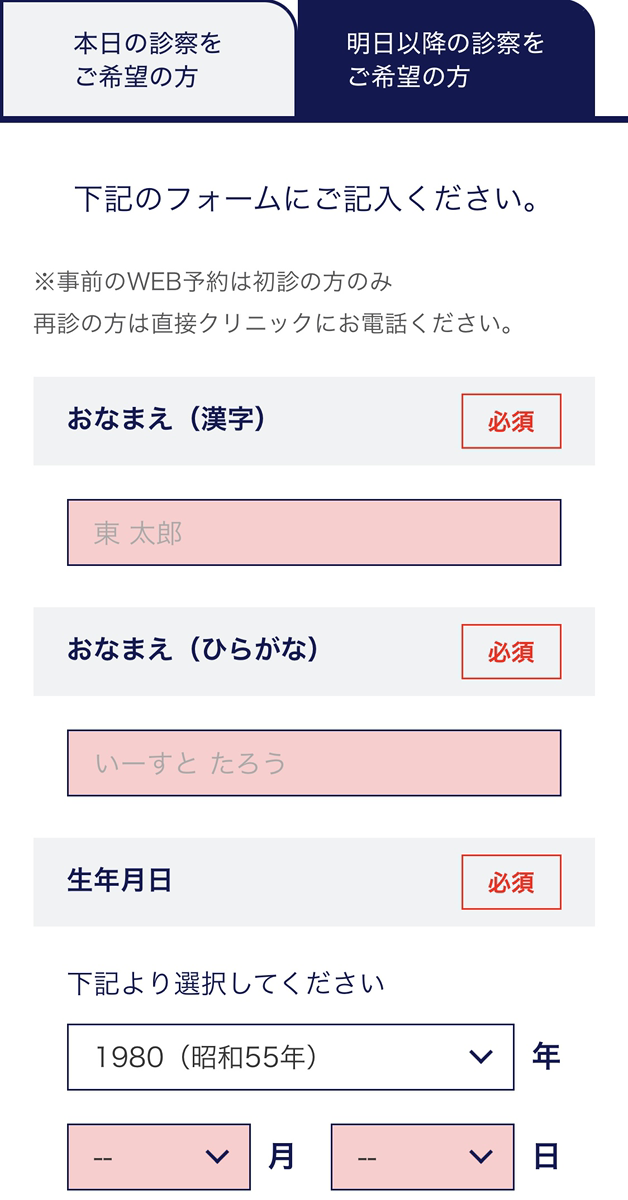628x1200 pixels.
Task: Open the day (日) dropdown field
Action: (422, 1157)
